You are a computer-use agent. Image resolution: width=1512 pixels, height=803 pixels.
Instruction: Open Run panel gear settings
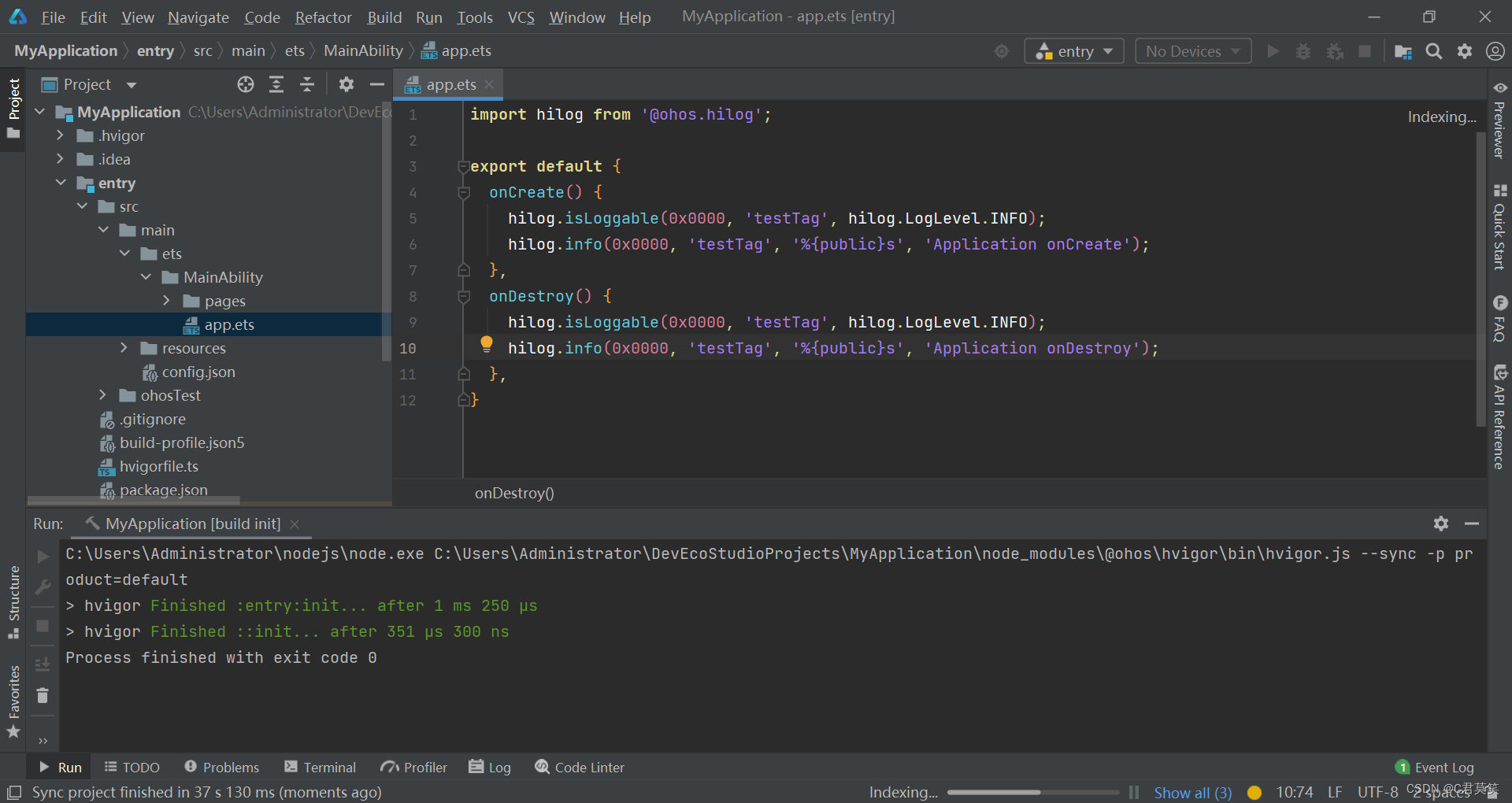[x=1441, y=524]
